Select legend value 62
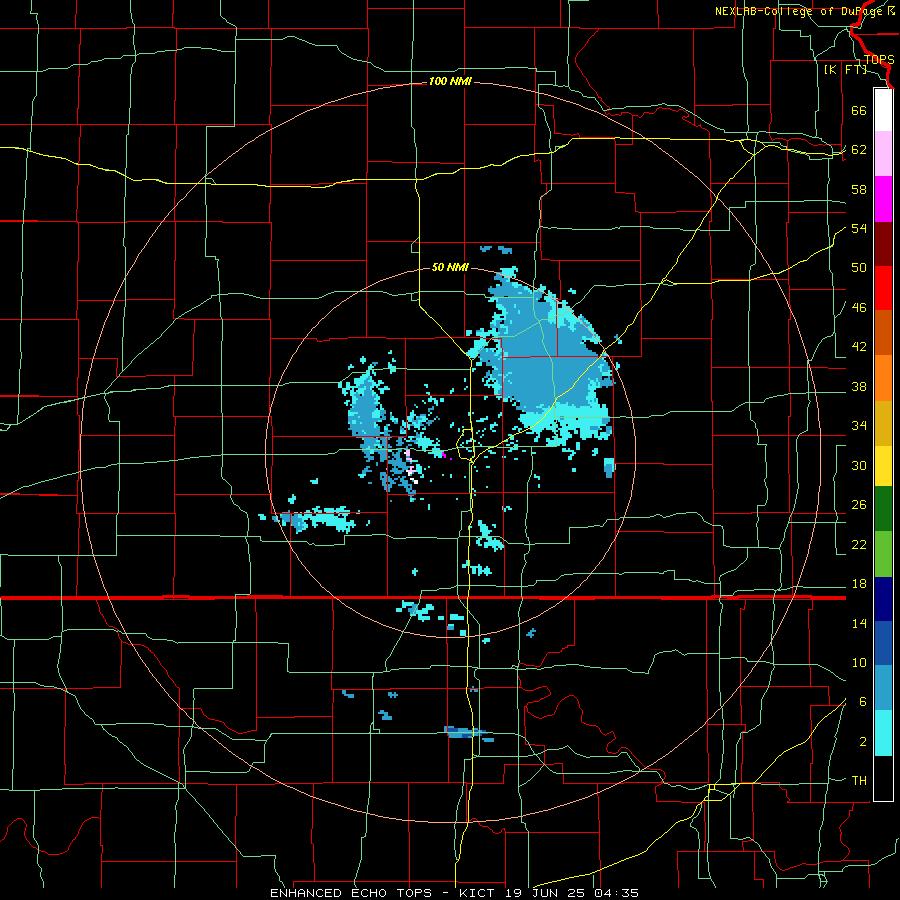Screen dimensions: 900x900 (859, 150)
